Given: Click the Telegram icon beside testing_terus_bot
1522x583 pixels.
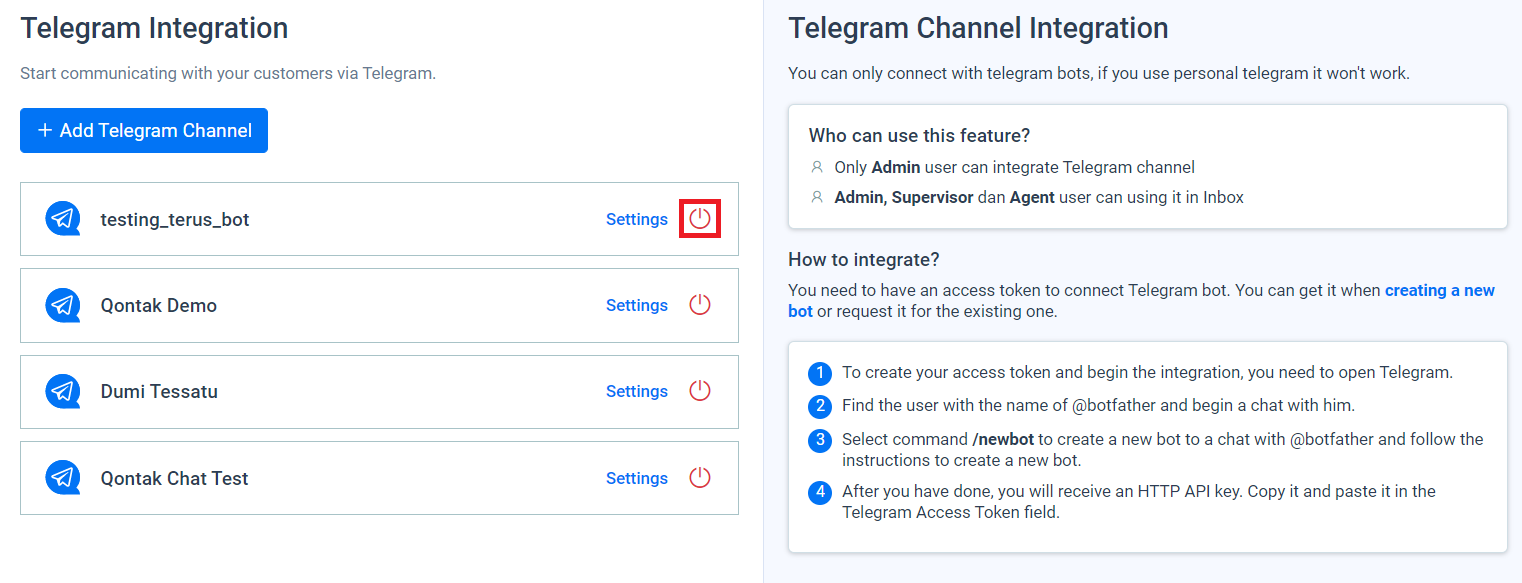Looking at the screenshot, I should [63, 218].
